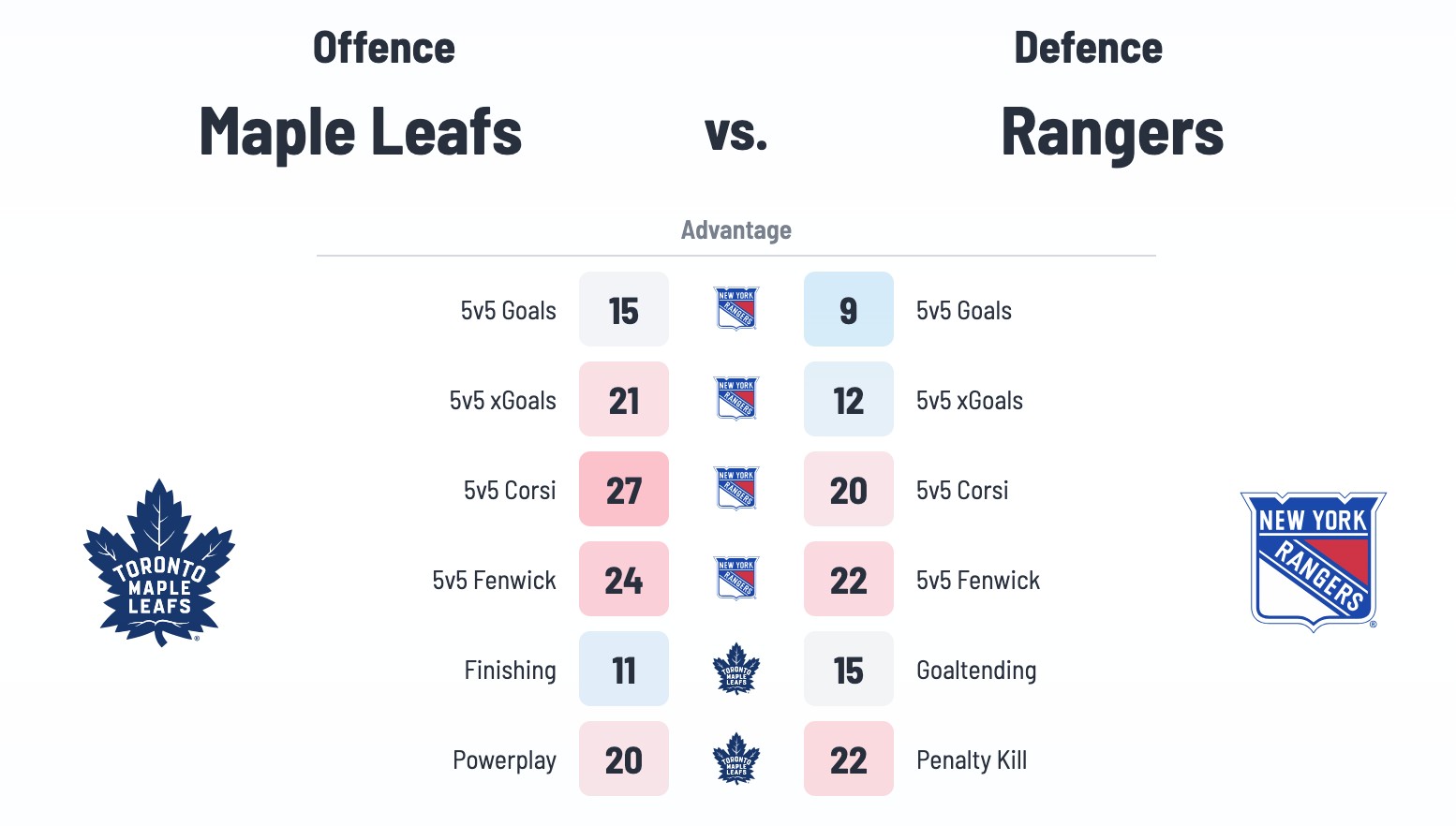Click Rangers advantage icon in 5v5 xGoals row
The height and width of the screenshot is (826, 1456).
736,399
